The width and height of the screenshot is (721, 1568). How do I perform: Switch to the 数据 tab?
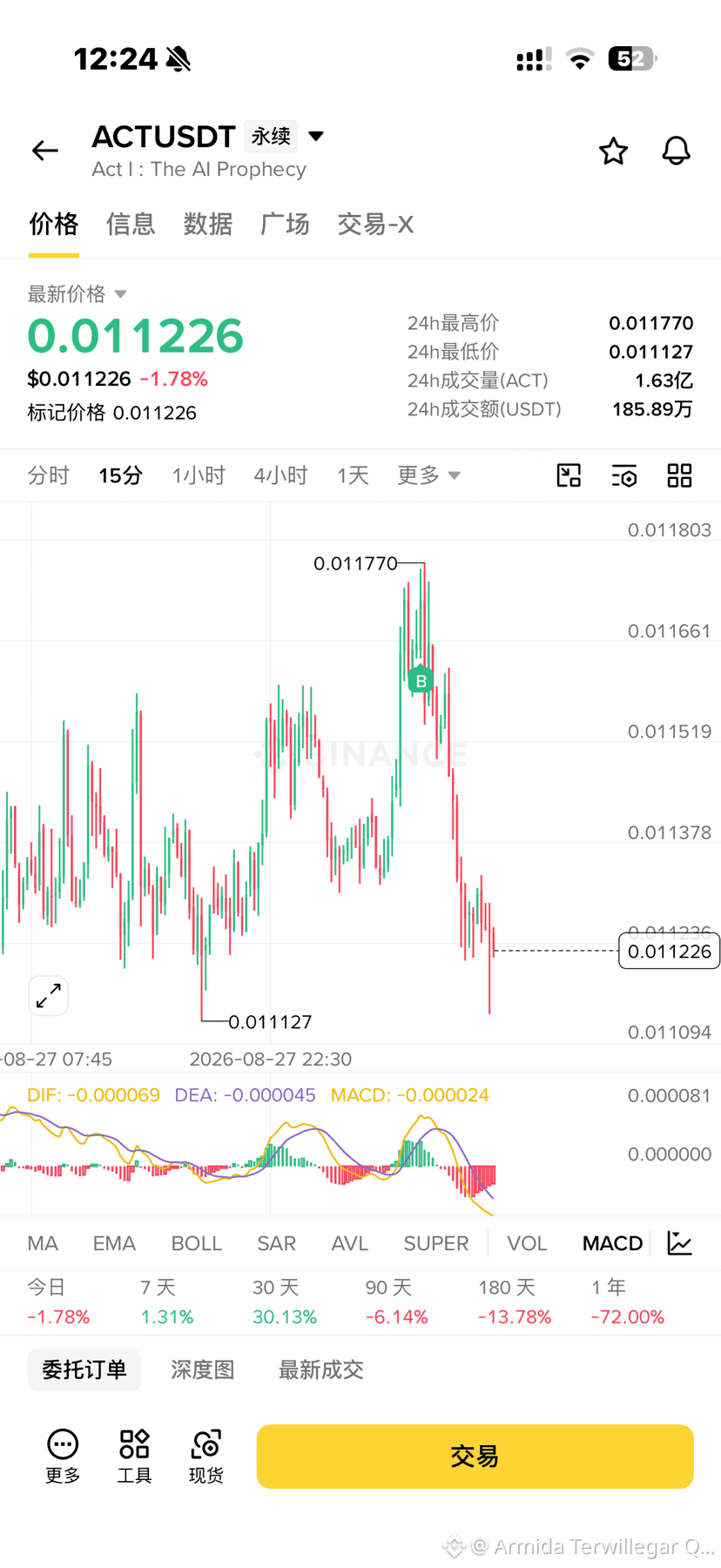pos(208,225)
